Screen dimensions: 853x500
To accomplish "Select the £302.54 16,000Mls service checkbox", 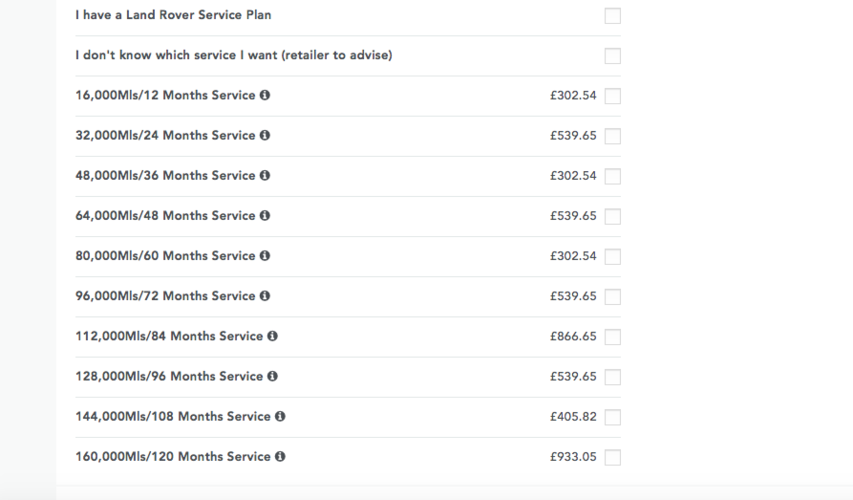I will (x=613, y=96).
